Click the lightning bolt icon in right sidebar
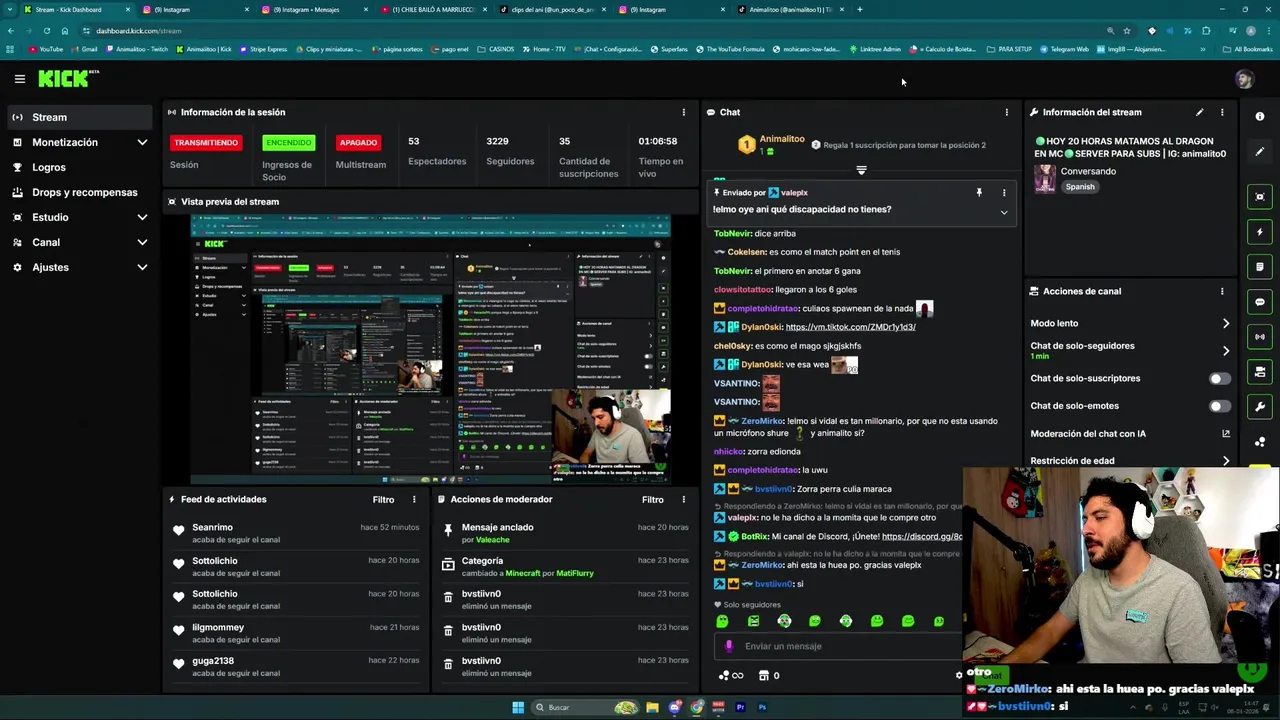Viewport: 1280px width, 720px height. click(x=1260, y=232)
